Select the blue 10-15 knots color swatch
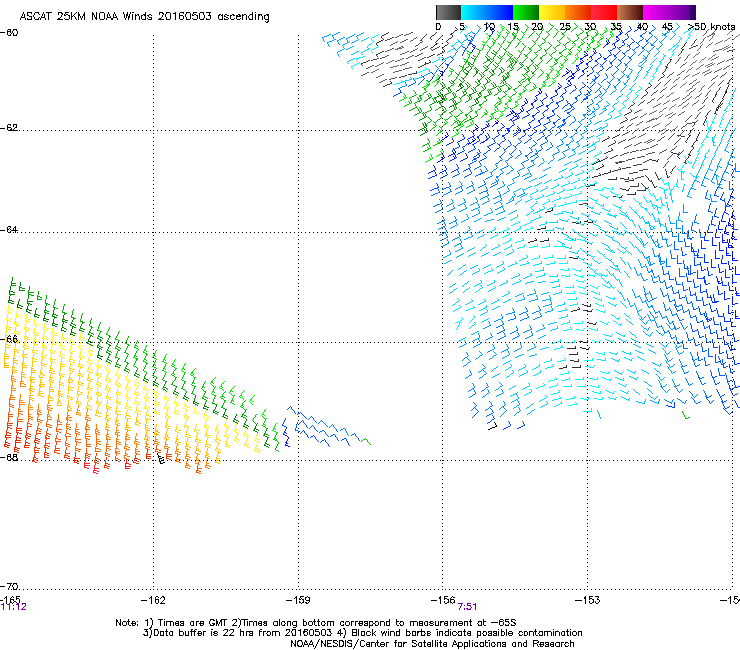The width and height of the screenshot is (740, 650). click(x=500, y=12)
